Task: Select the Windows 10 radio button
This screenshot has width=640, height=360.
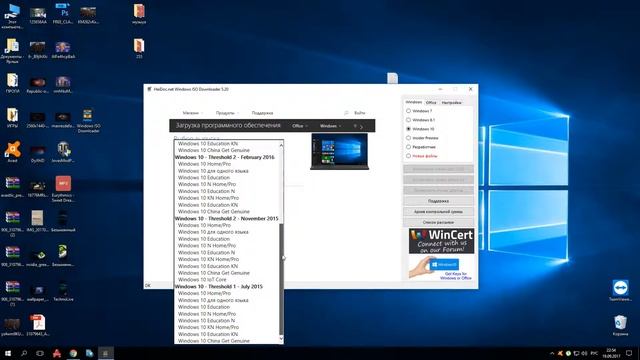Action: tap(408, 129)
